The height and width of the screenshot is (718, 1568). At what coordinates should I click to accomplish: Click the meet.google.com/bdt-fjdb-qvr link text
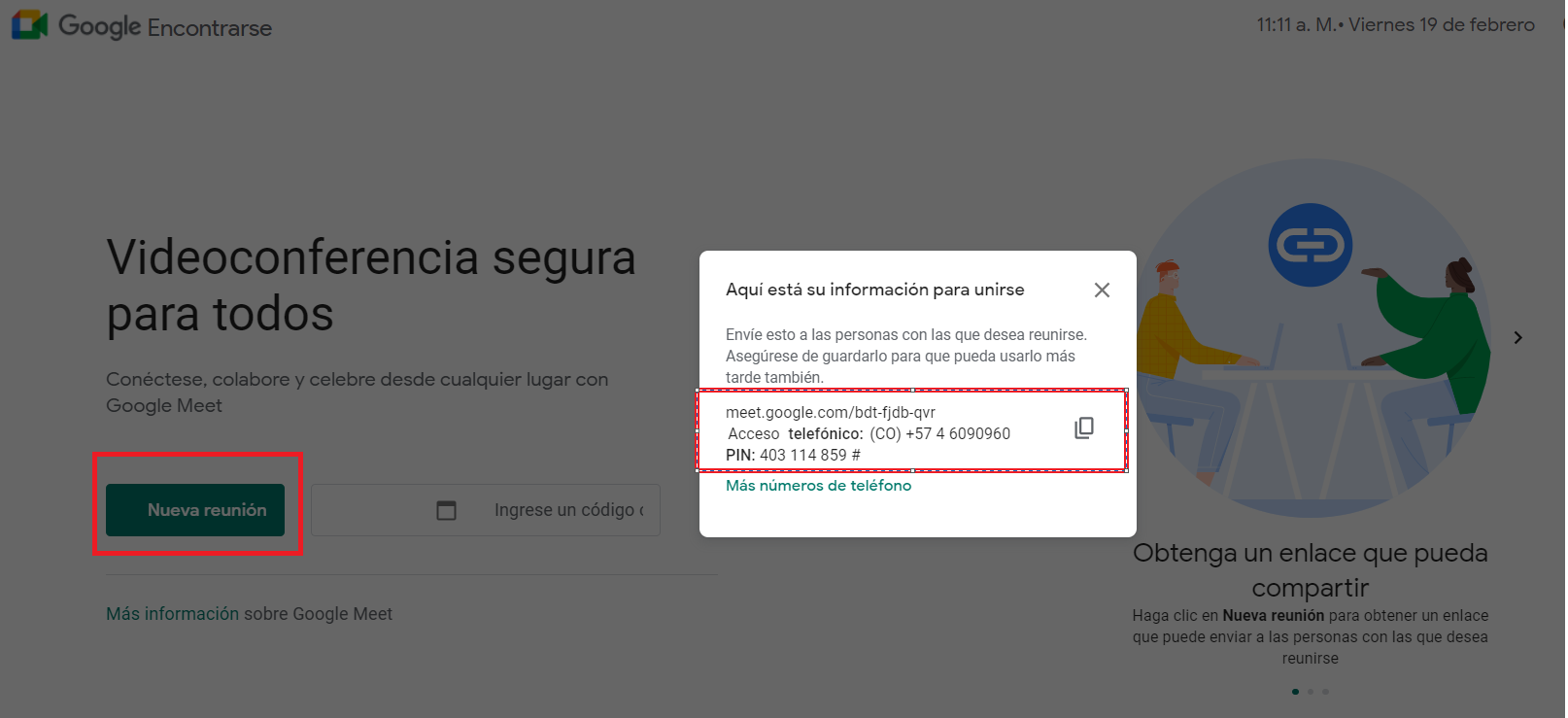(x=831, y=412)
